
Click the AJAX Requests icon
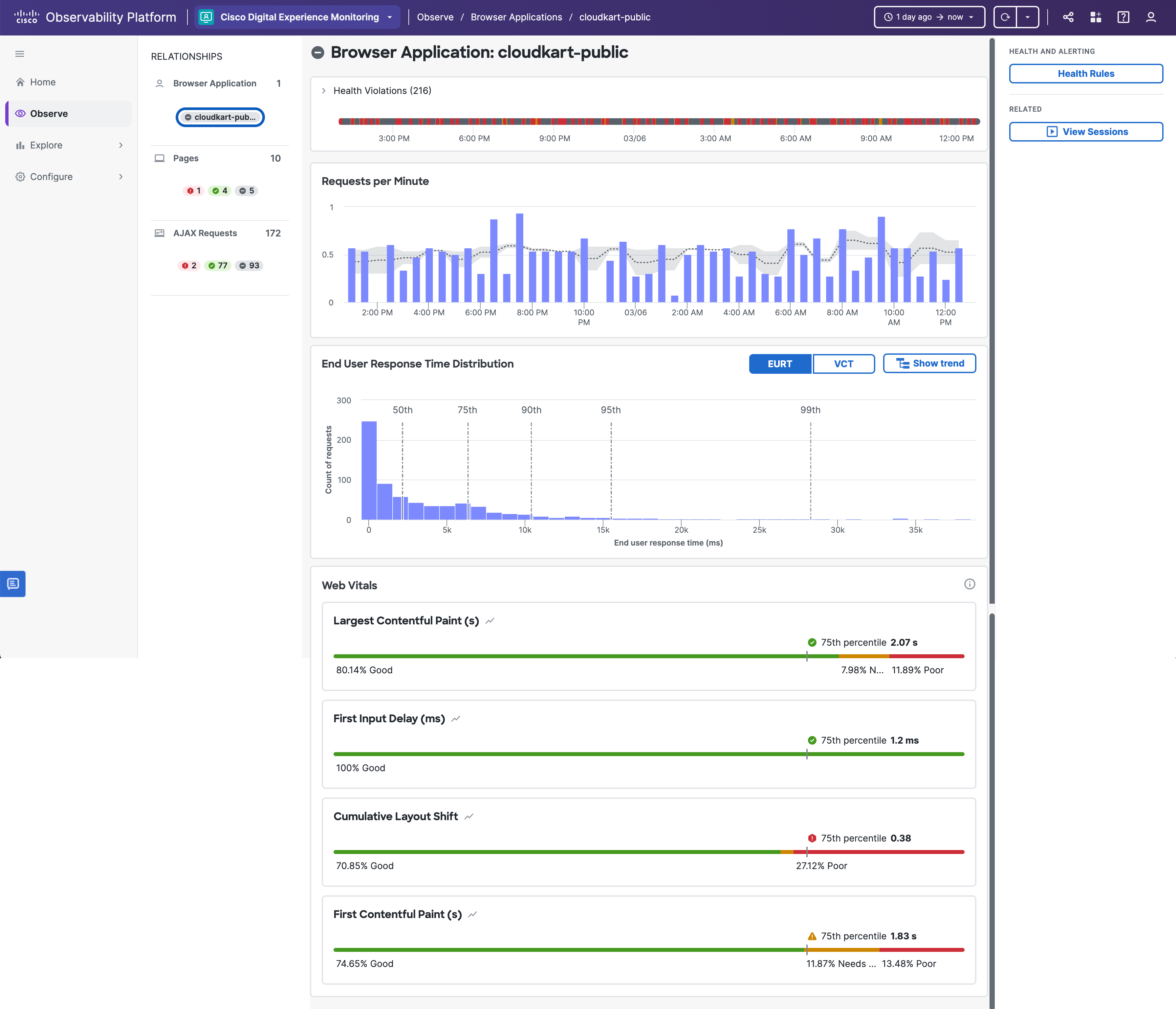tap(160, 234)
